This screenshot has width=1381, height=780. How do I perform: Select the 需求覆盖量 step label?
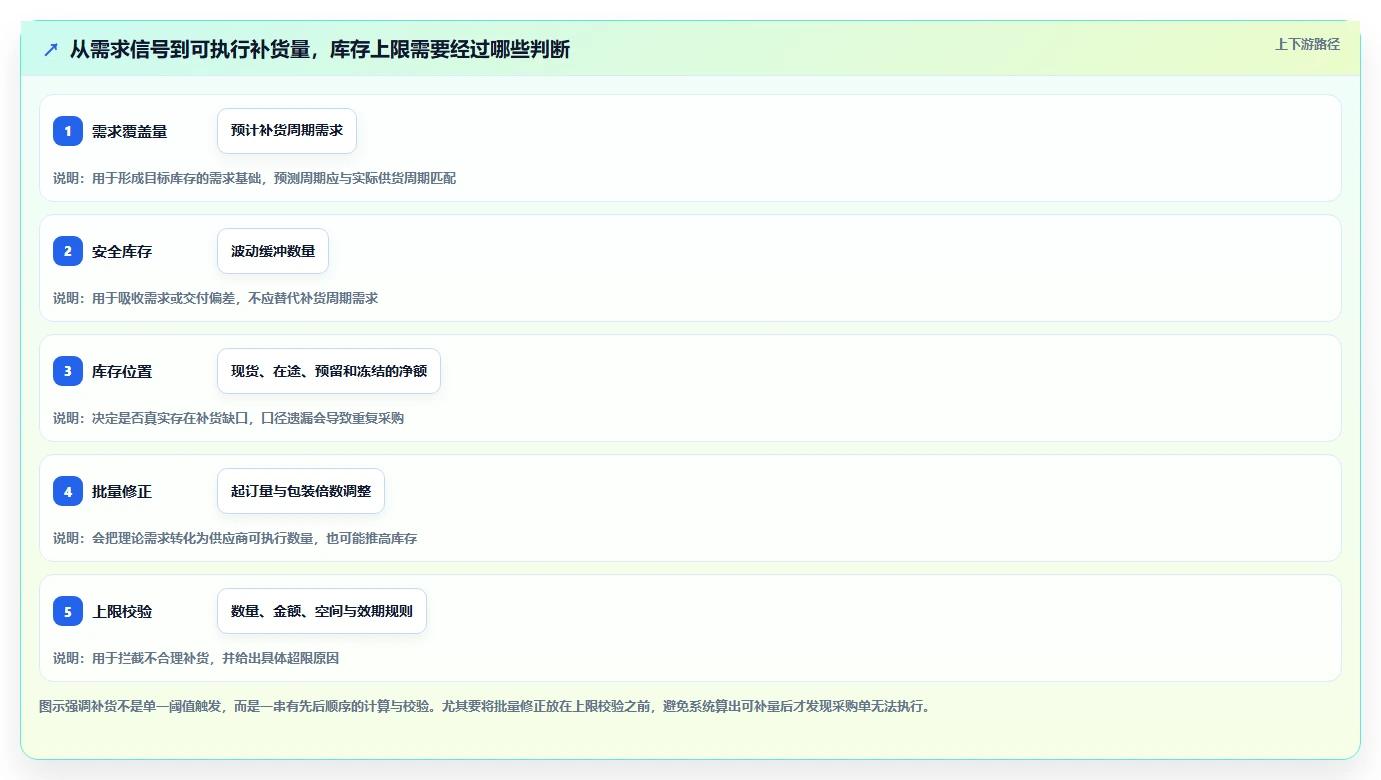(129, 131)
